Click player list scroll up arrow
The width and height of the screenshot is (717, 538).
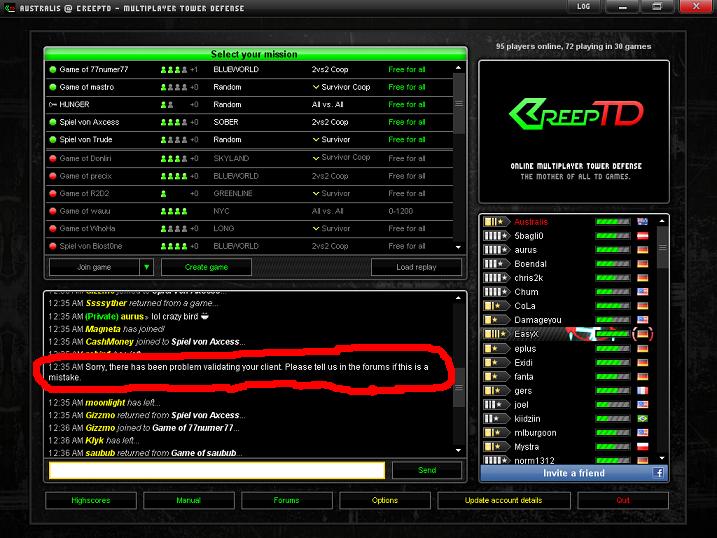(662, 221)
